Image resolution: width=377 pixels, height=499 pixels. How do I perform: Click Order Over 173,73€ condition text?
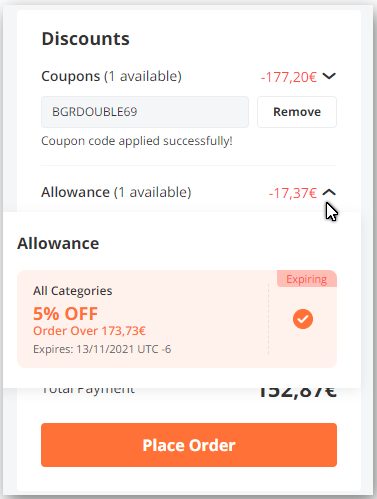tap(89, 331)
